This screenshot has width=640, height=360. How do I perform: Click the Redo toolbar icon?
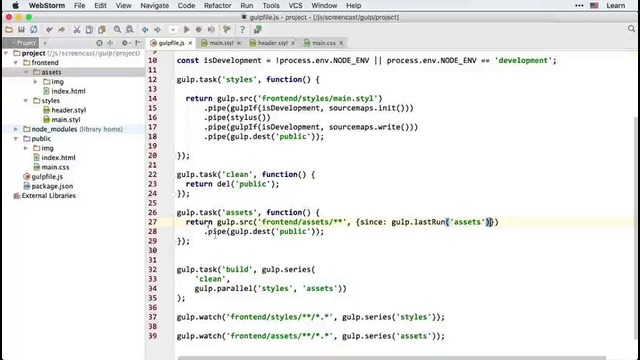62,29
